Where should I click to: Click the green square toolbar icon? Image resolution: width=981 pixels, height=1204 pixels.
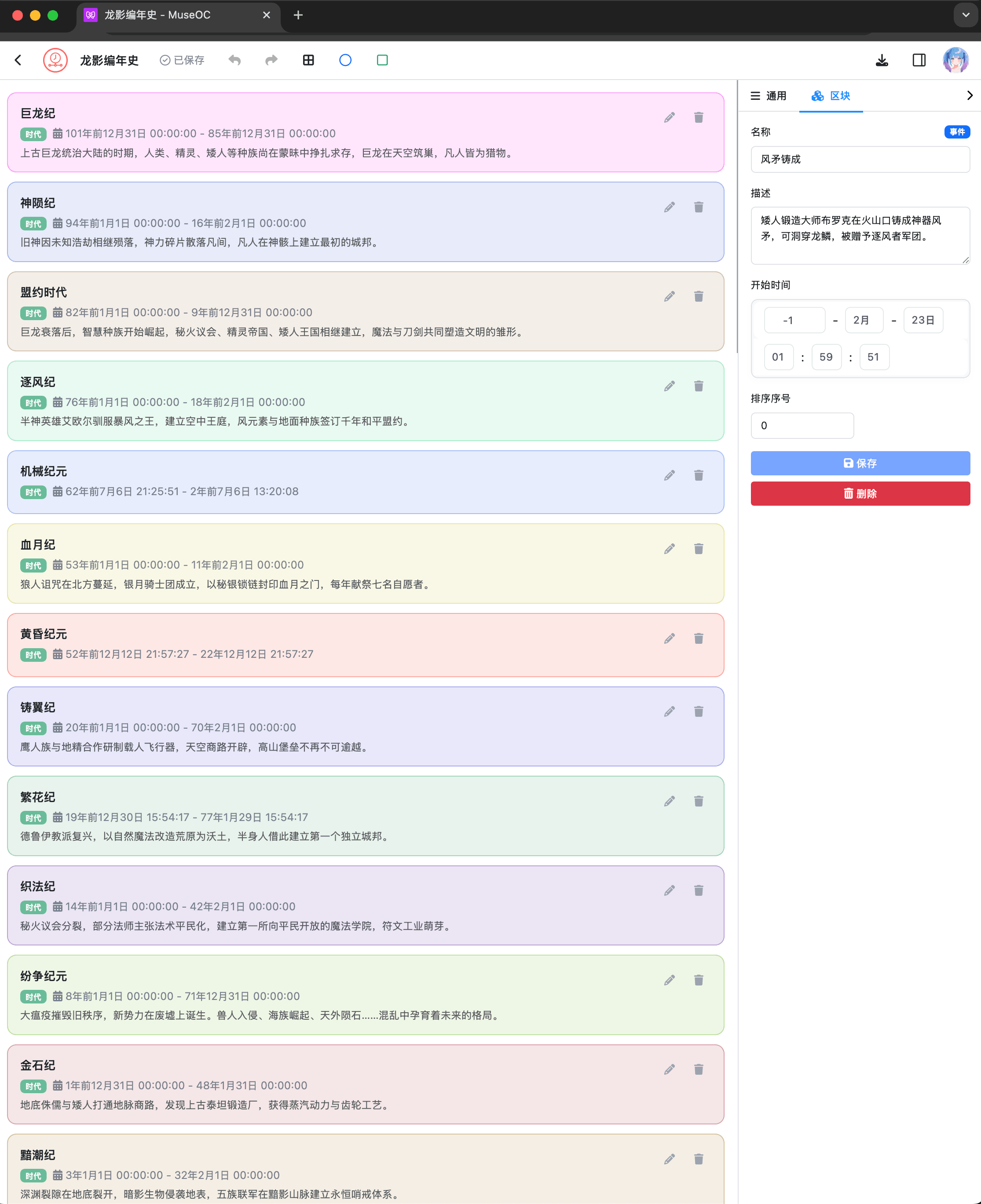382,60
